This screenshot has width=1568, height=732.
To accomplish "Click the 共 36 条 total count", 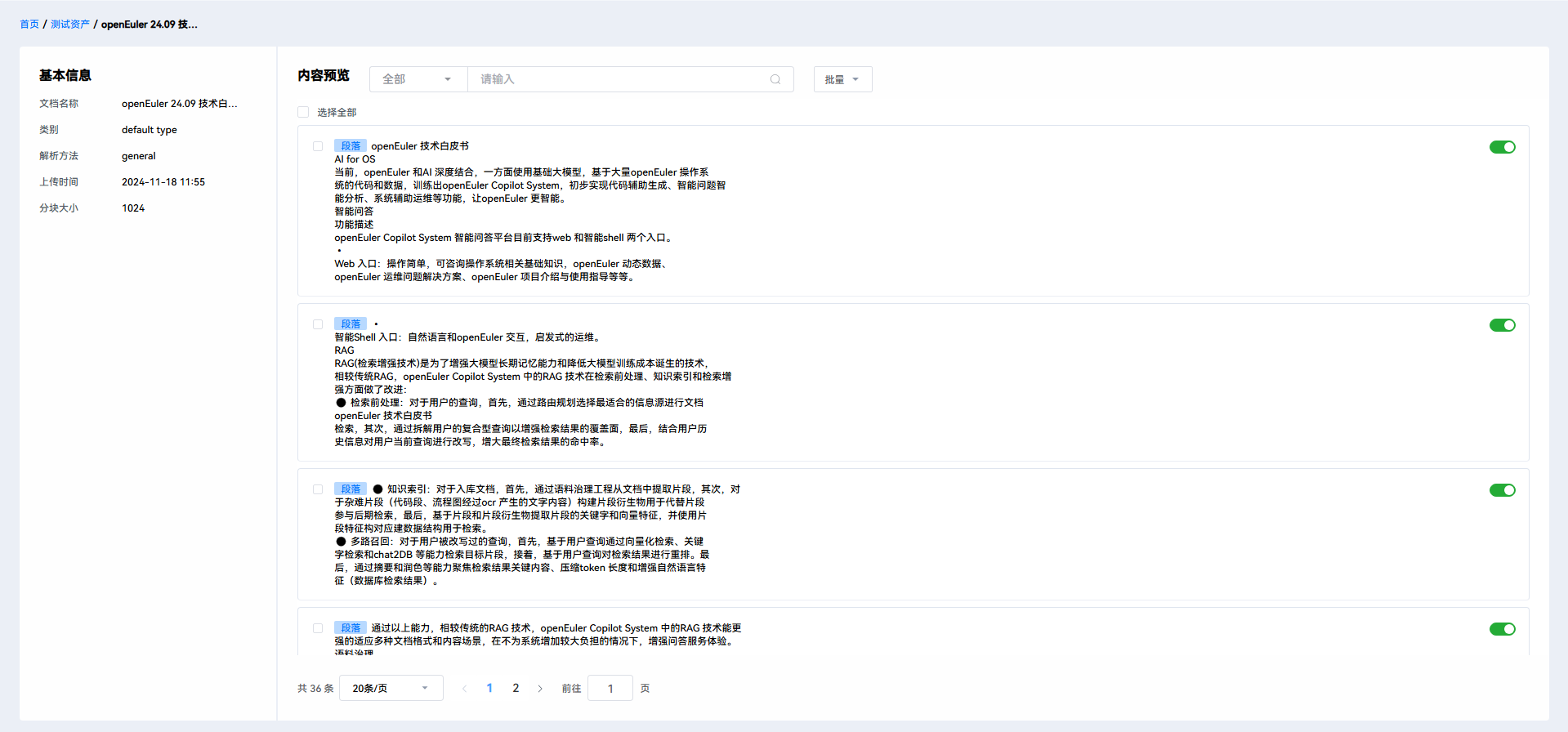I will 315,689.
